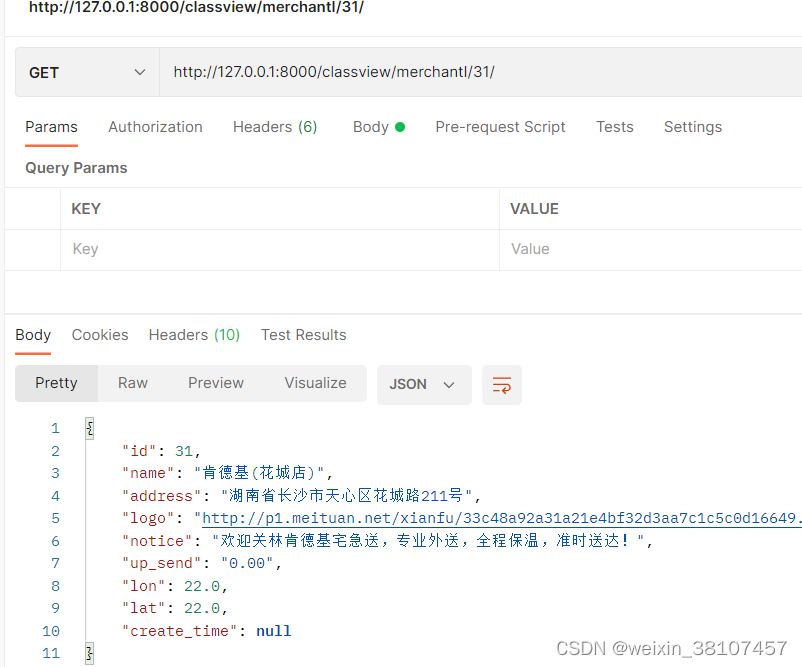Screen dimensions: 802x667
Task: Click the wrap lines icon beside JSON dropdown
Action: pos(501,384)
